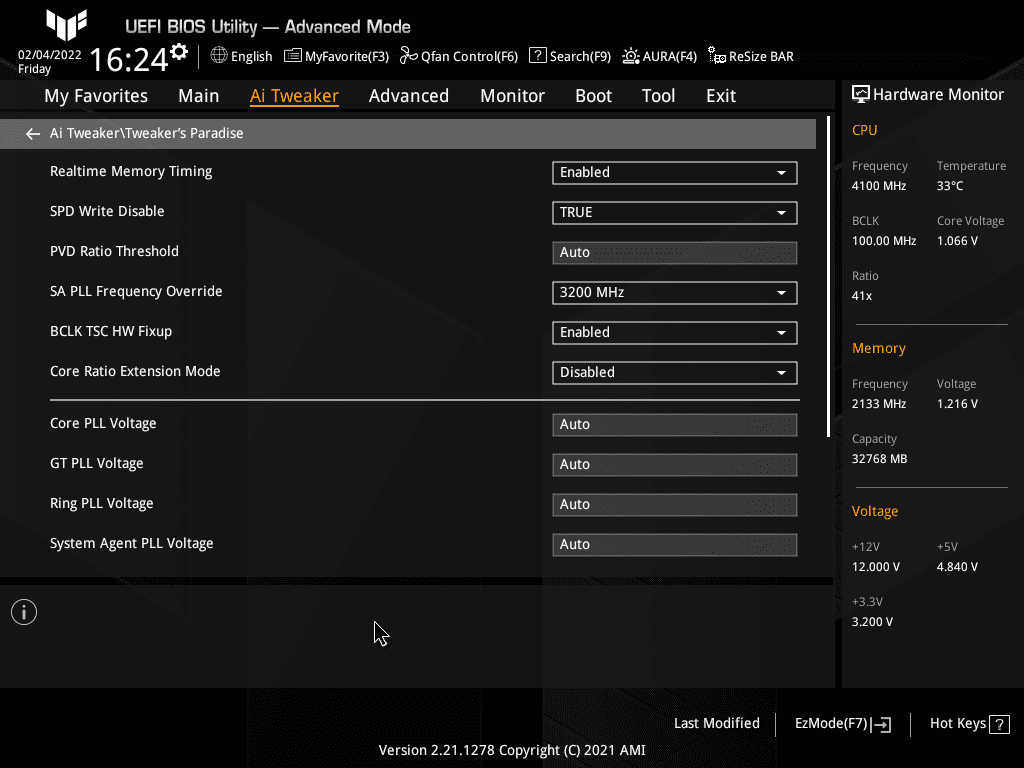Image resolution: width=1024 pixels, height=768 pixels.
Task: Open Qfan Control fan icon
Action: pyautogui.click(x=409, y=56)
